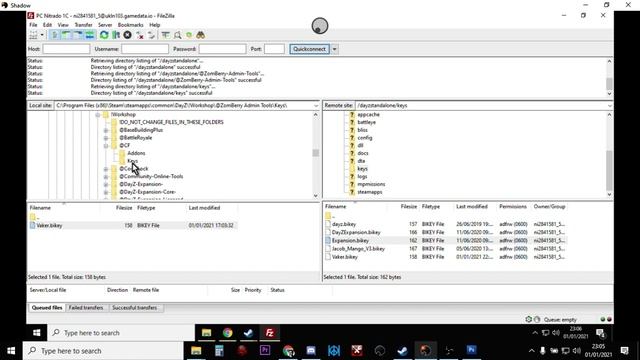The image size is (640, 360).
Task: Toggle the remote directory tree display
Action: (x=77, y=35)
